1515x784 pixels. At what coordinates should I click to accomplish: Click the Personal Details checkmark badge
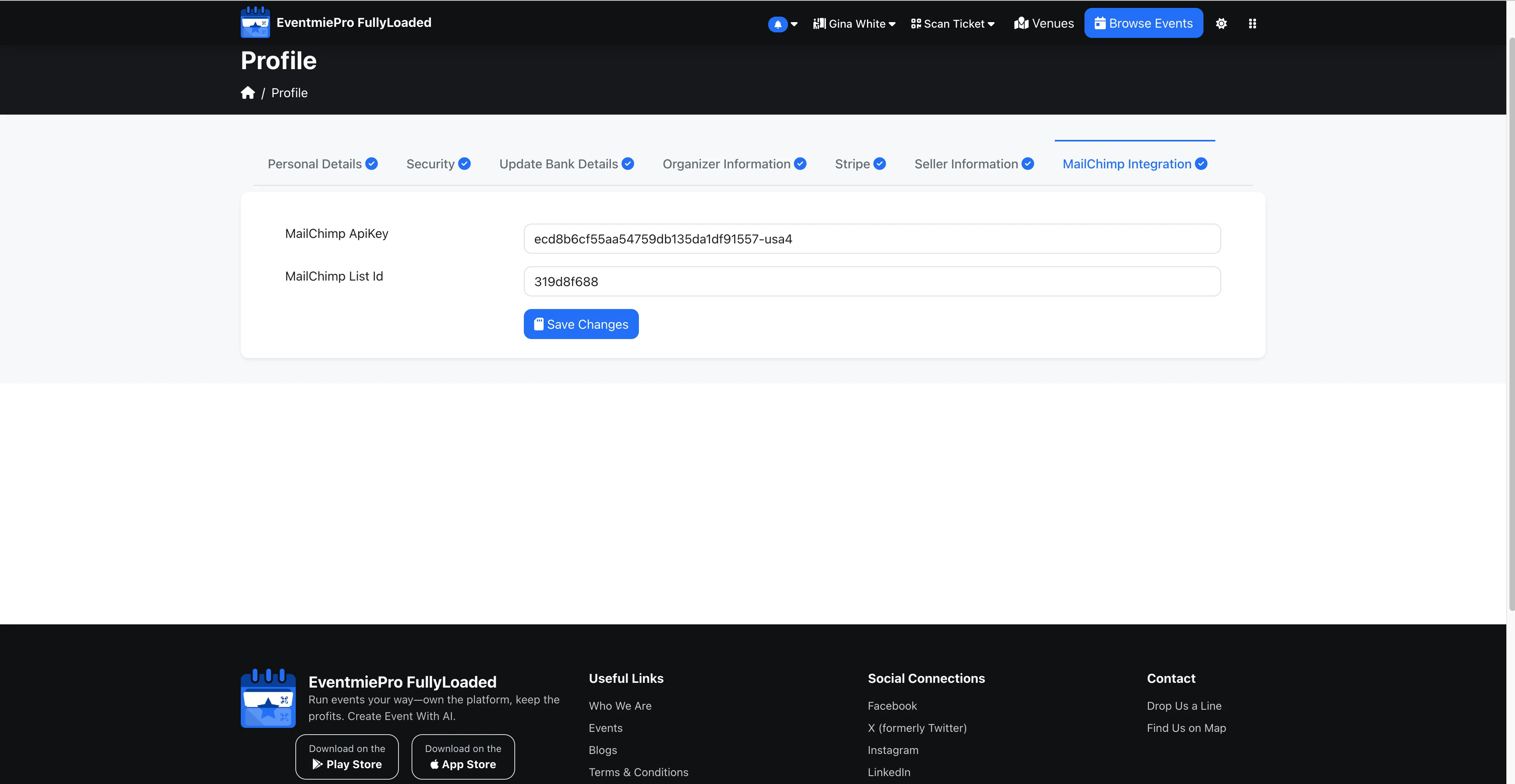point(371,164)
